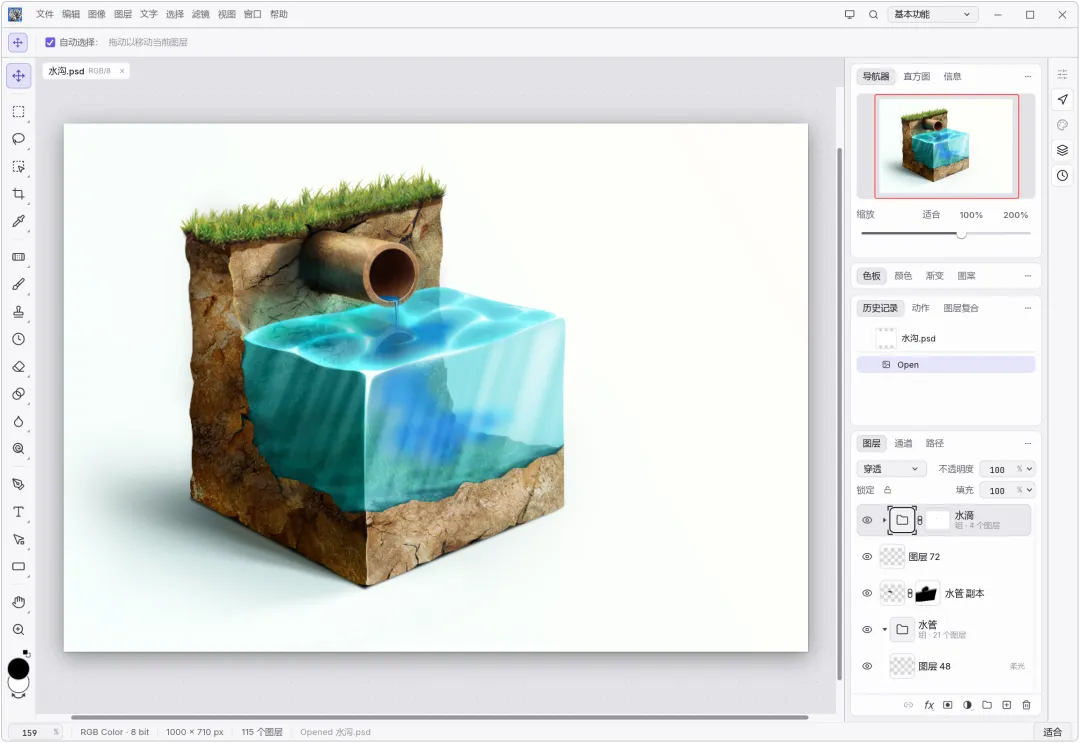Hide the 水管 group
1080x743 pixels.
[x=867, y=629]
